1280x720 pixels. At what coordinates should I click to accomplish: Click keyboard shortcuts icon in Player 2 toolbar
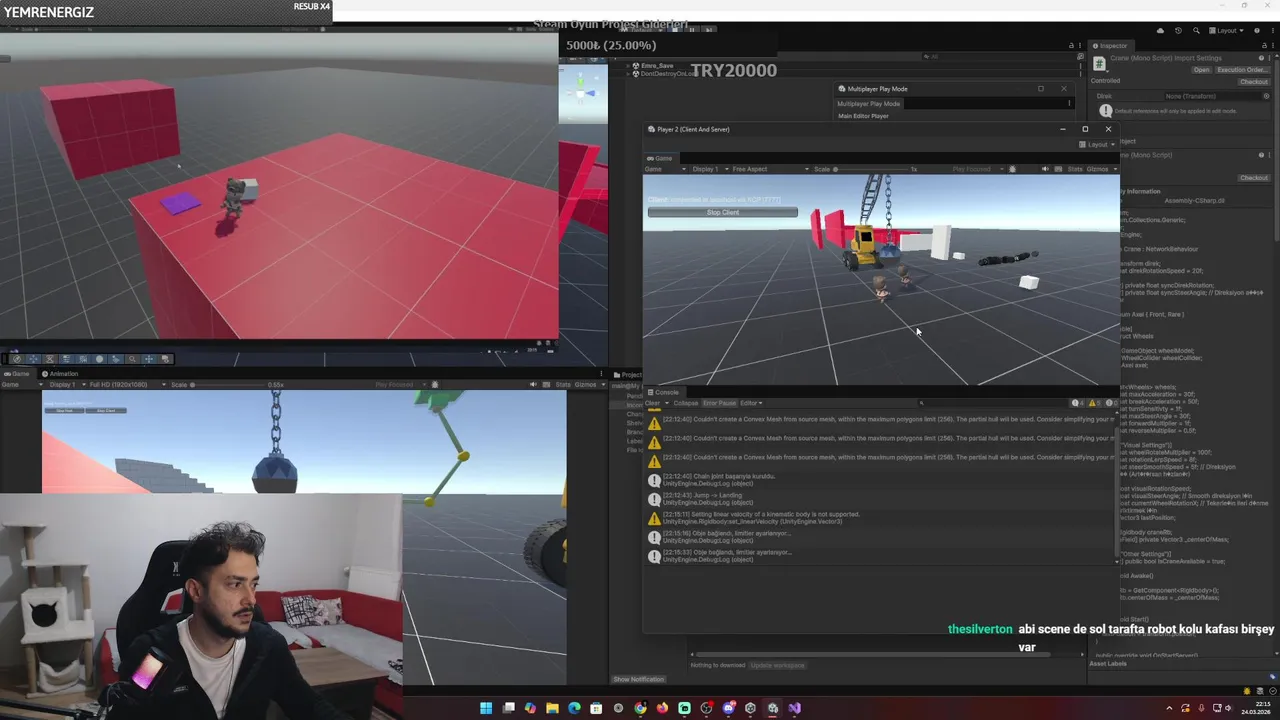click(1058, 169)
